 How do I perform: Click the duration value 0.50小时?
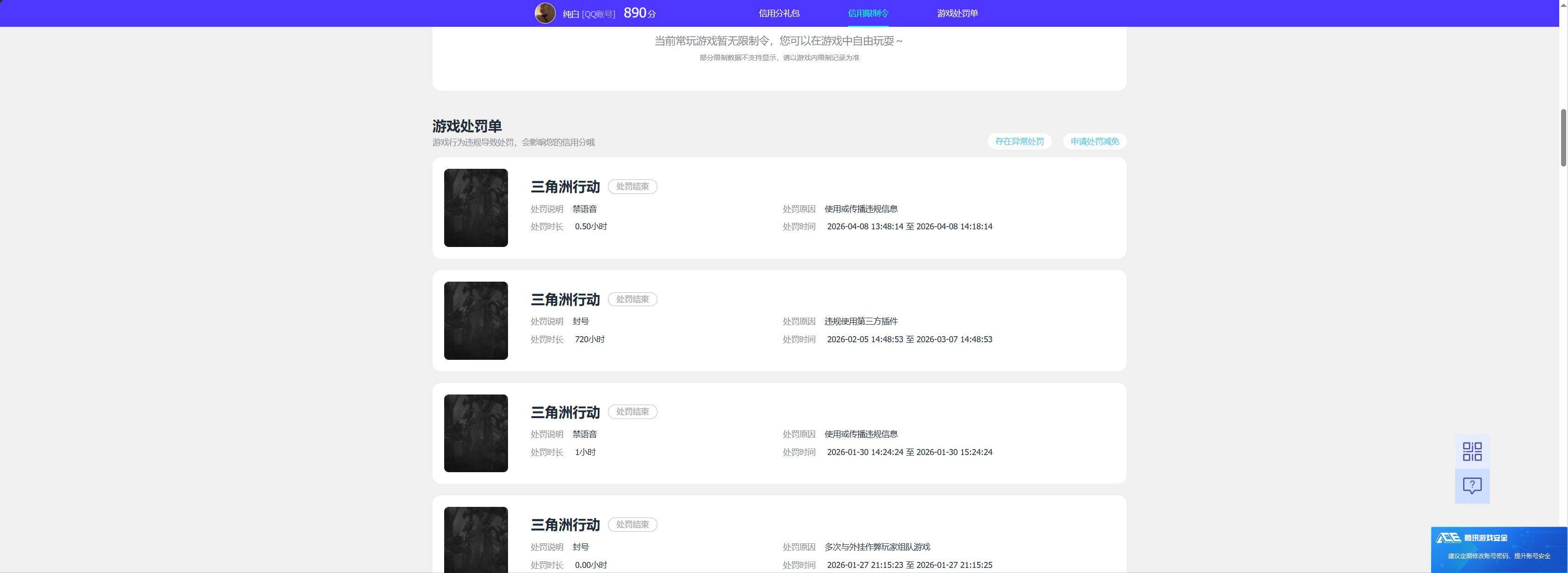[x=591, y=226]
